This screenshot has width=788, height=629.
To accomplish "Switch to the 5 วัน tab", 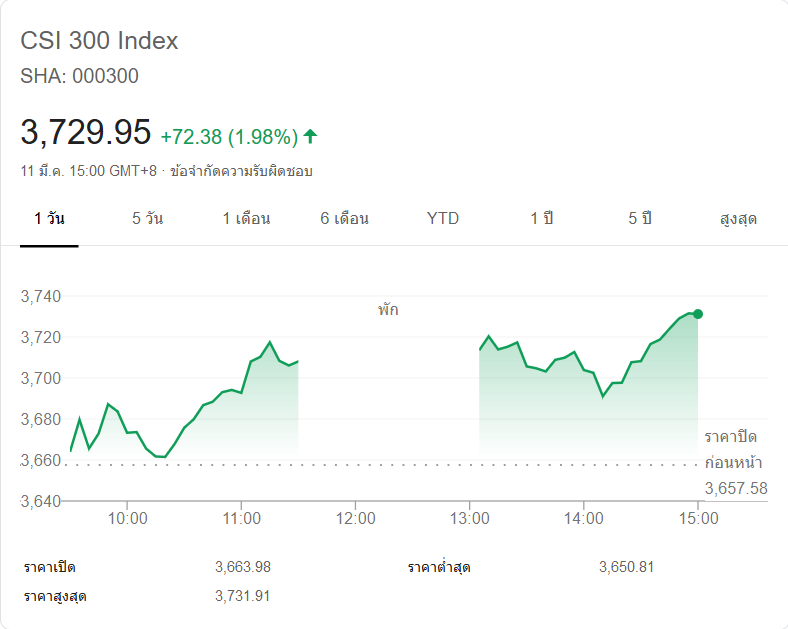I will [x=147, y=218].
